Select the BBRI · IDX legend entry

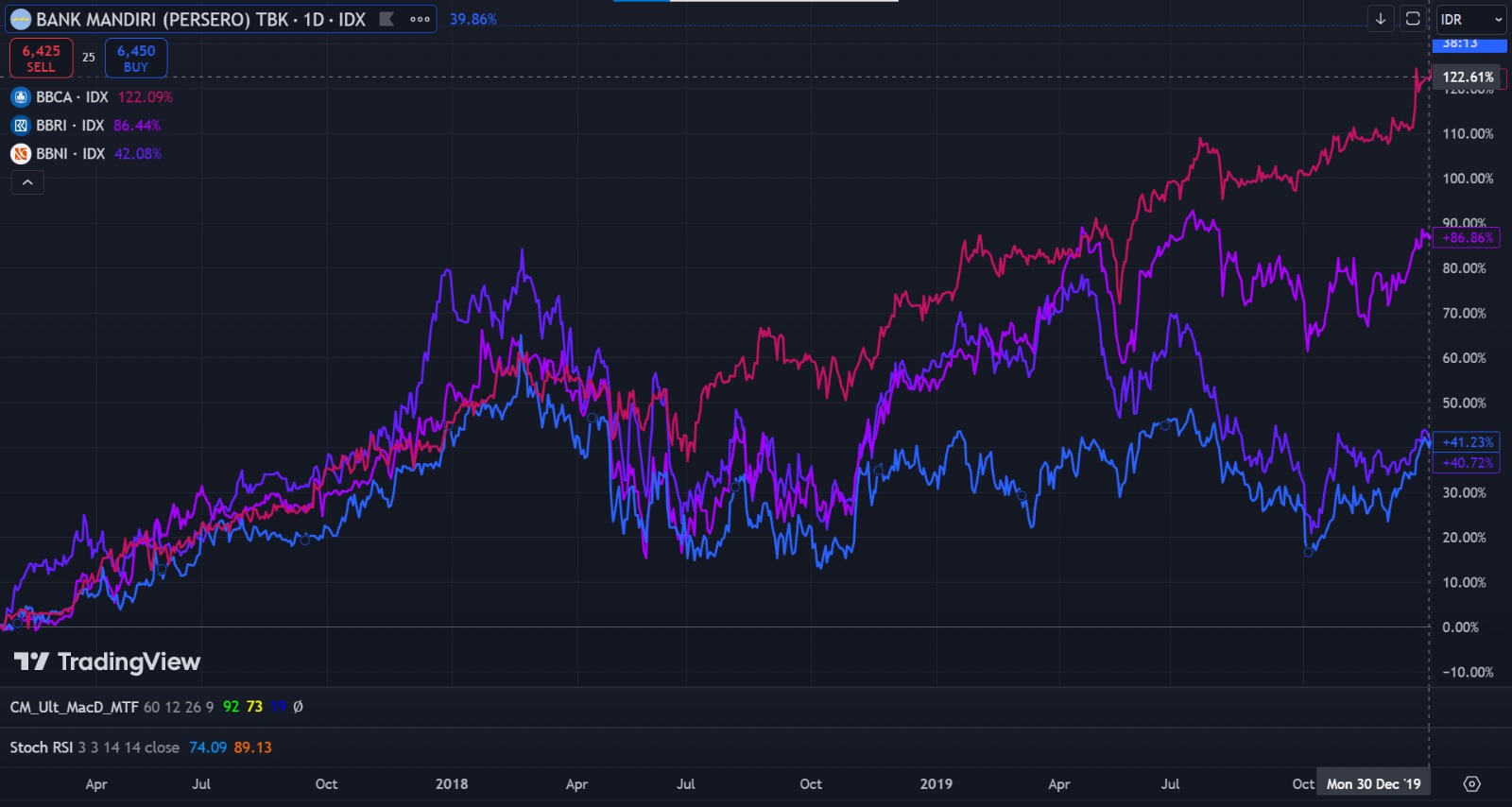[70, 126]
